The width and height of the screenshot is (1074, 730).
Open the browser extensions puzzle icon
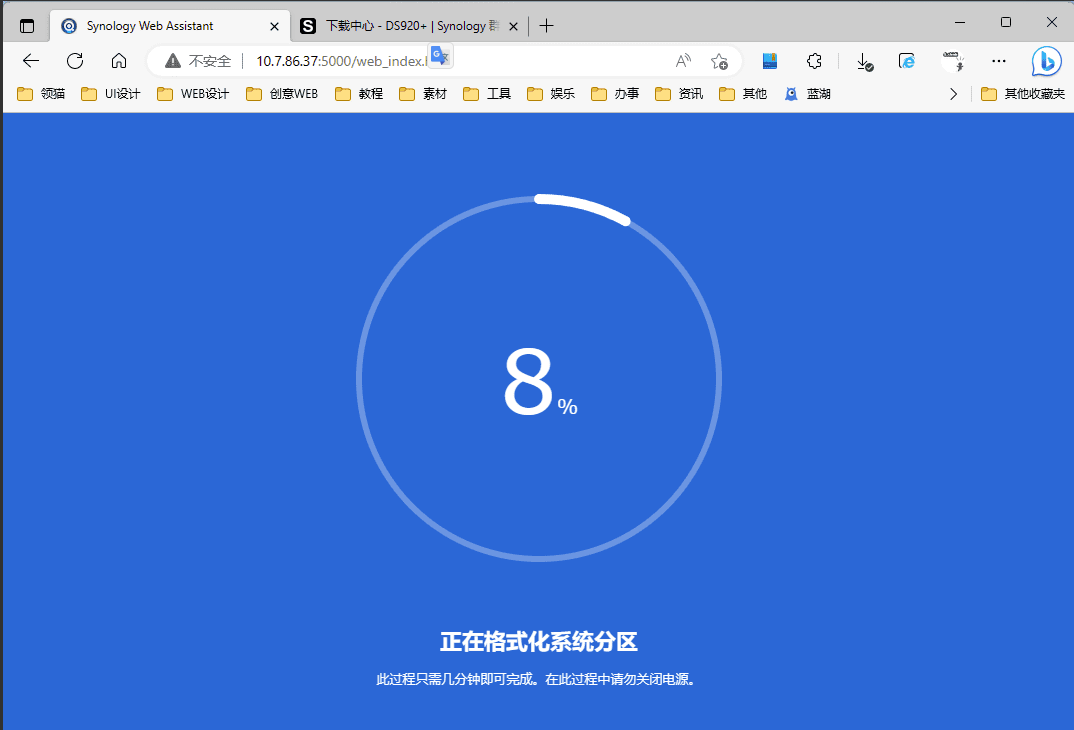point(814,61)
